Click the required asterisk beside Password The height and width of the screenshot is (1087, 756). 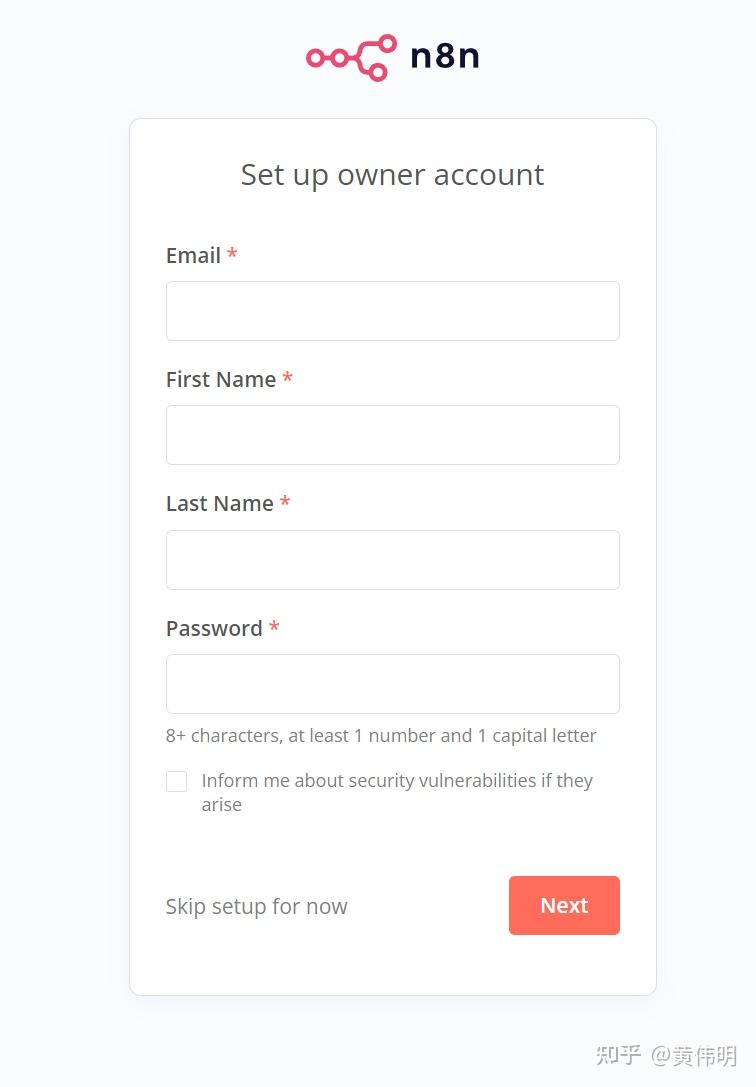[274, 628]
